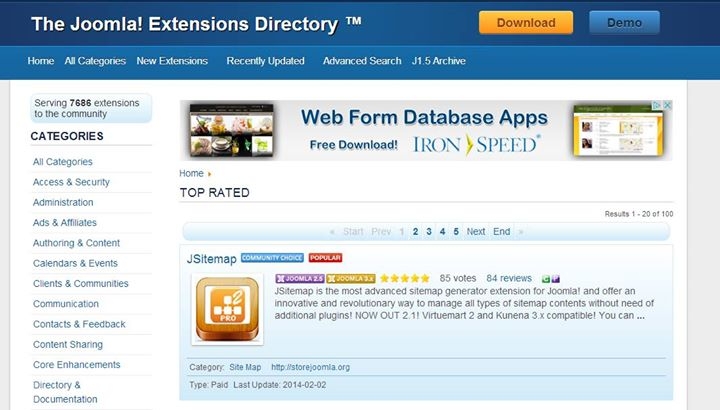The height and width of the screenshot is (410, 720).
Task: Open All Categories in the top navigation
Action: coord(95,61)
